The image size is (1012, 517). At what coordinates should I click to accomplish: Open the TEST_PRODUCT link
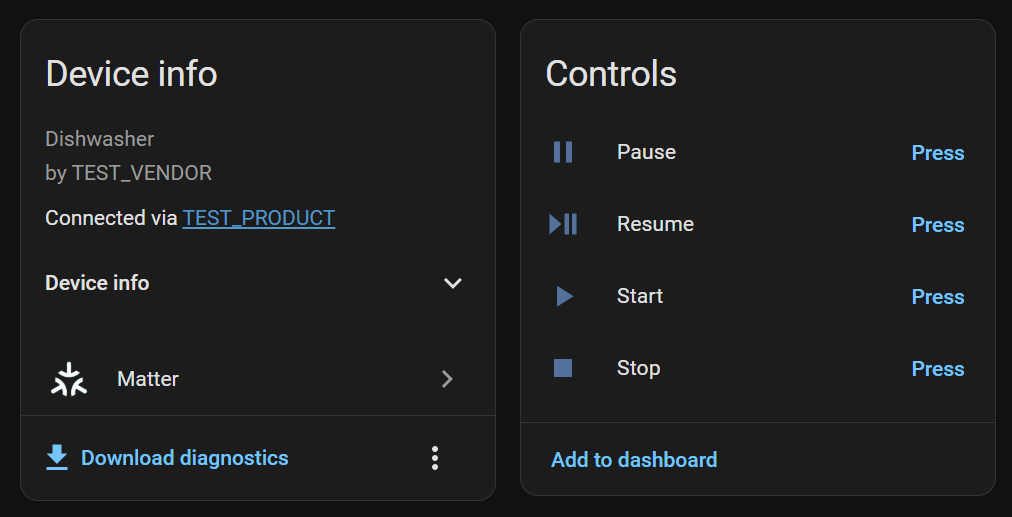point(258,218)
